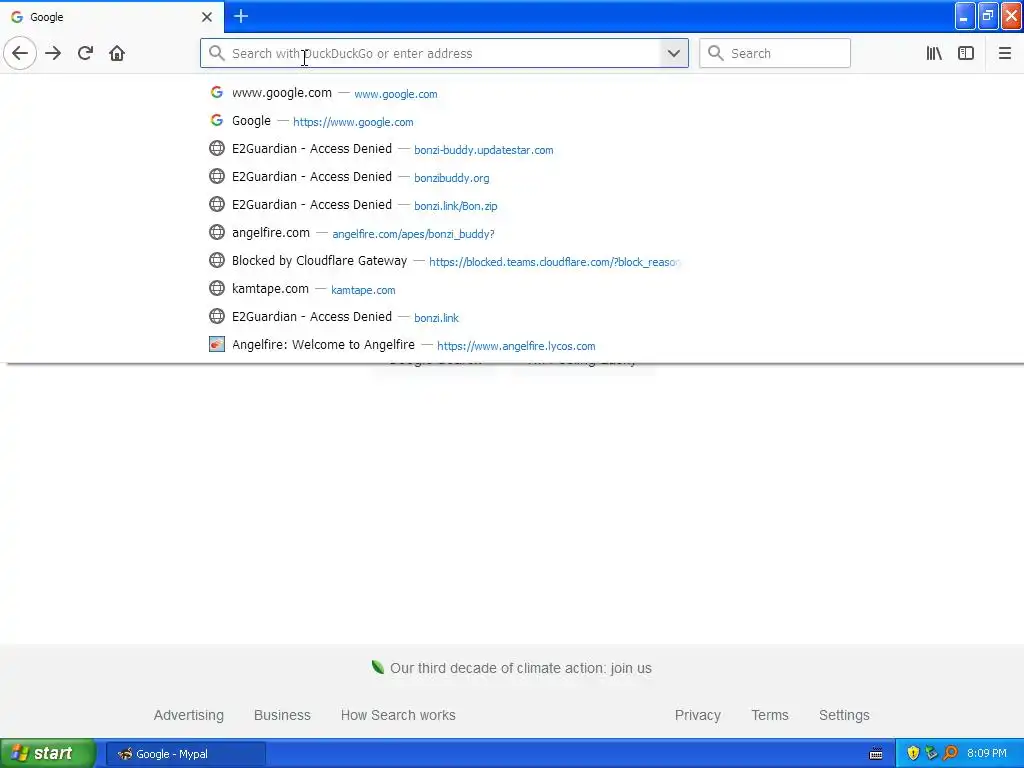Click the 8:09 PM system clock

pyautogui.click(x=987, y=754)
